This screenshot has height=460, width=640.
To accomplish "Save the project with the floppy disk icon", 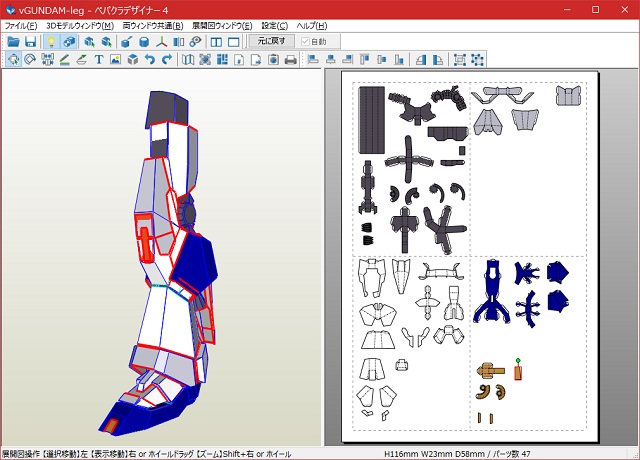I will click(31, 42).
